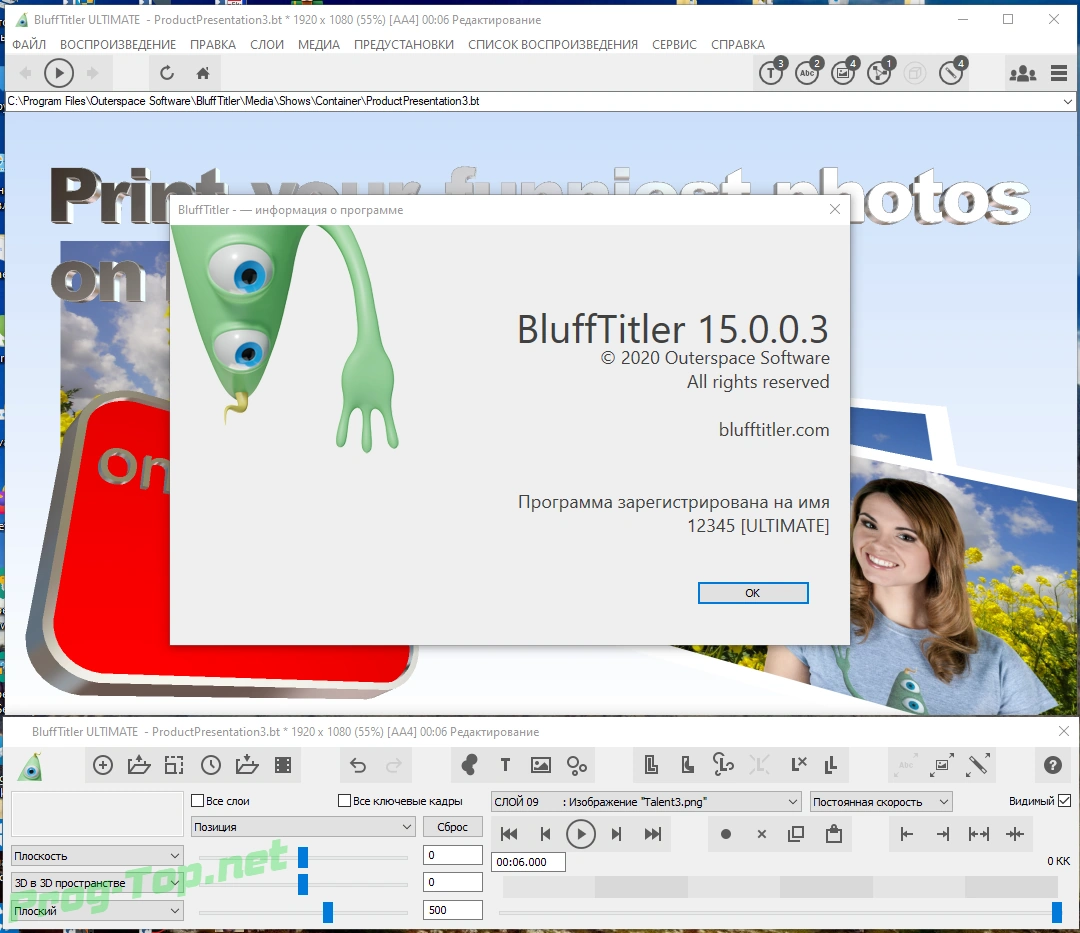Viewport: 1080px width, 933px height.
Task: Click the refresh icon in top toolbar
Action: tap(167, 73)
